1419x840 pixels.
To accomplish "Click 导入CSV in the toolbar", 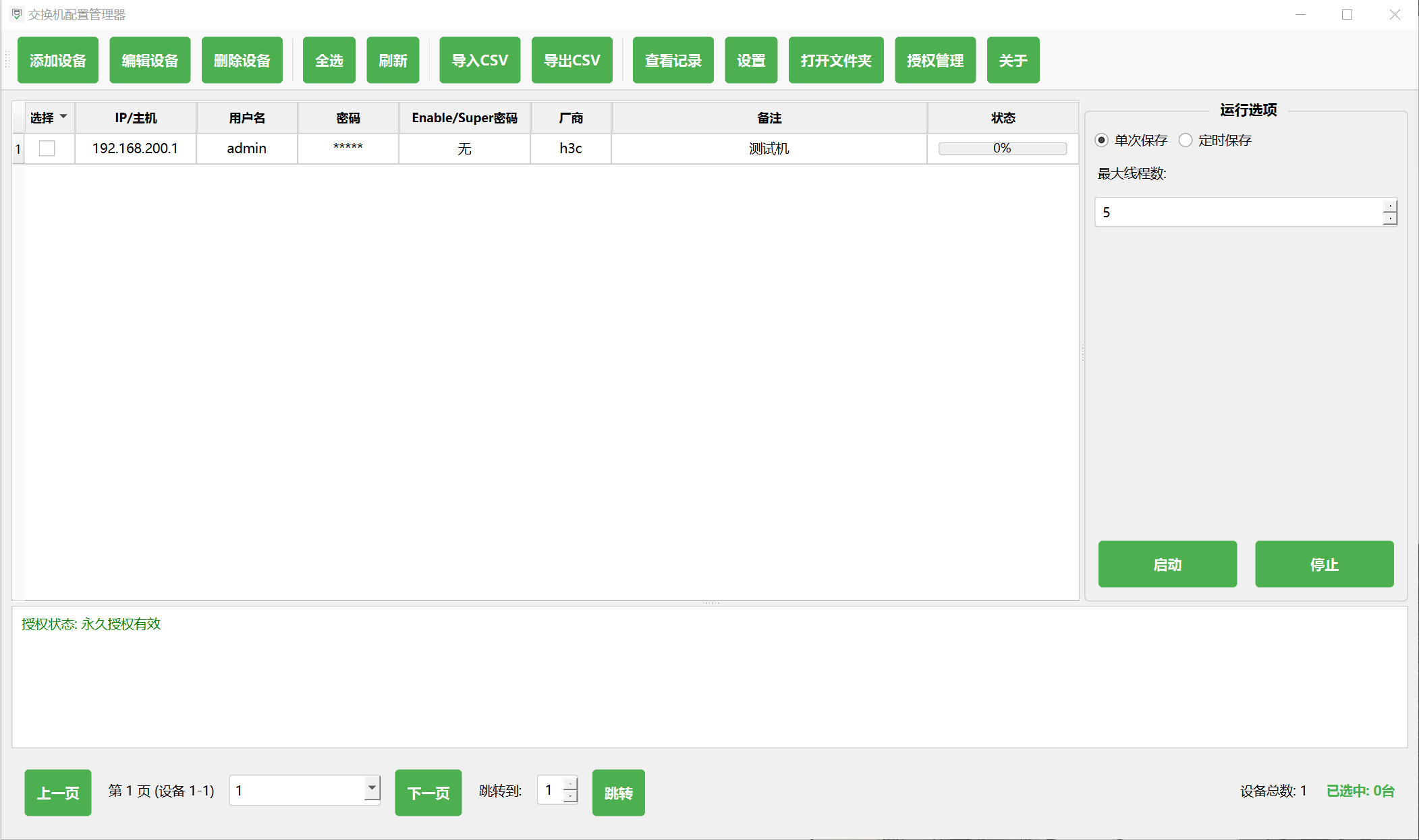I will coord(480,61).
